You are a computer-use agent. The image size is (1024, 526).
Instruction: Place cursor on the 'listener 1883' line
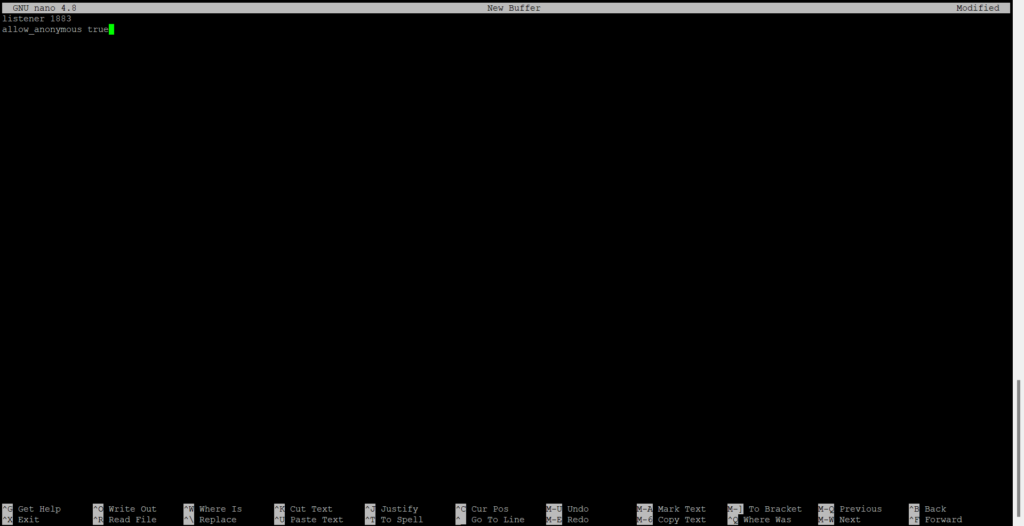click(37, 19)
